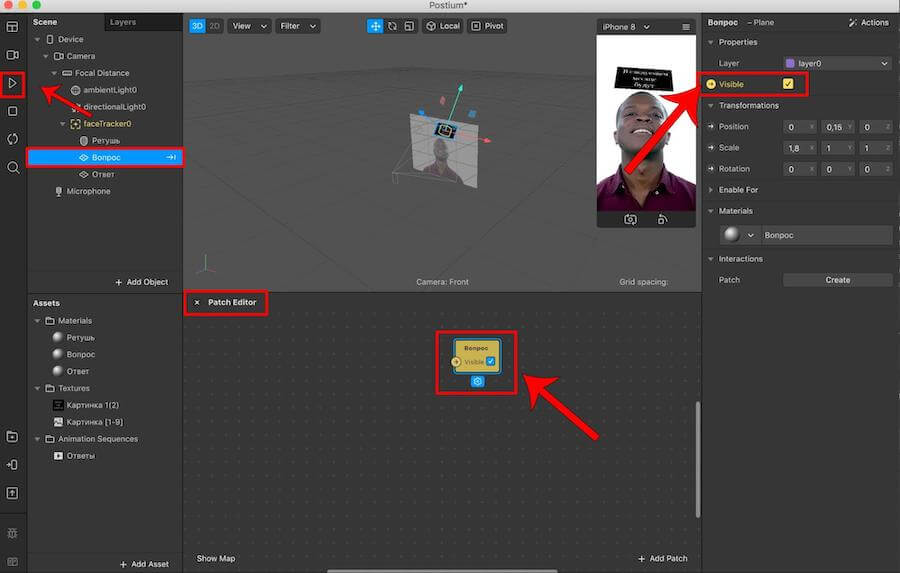This screenshot has height=573, width=900.
Task: Select the Rotate tool in viewport toolbar
Action: 392,26
